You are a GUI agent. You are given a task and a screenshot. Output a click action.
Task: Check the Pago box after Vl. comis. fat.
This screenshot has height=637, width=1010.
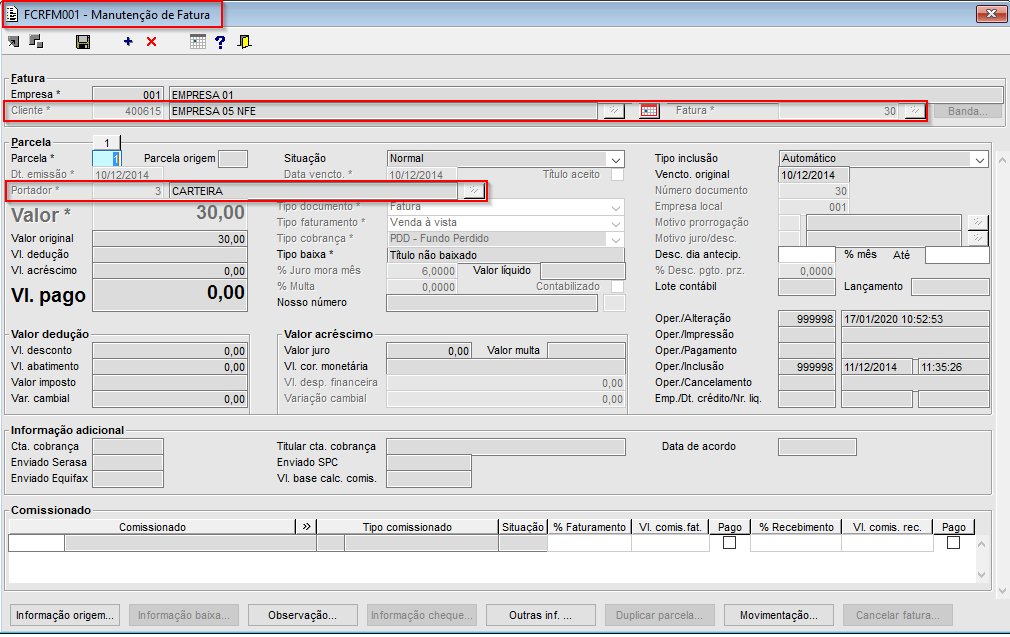pos(729,543)
